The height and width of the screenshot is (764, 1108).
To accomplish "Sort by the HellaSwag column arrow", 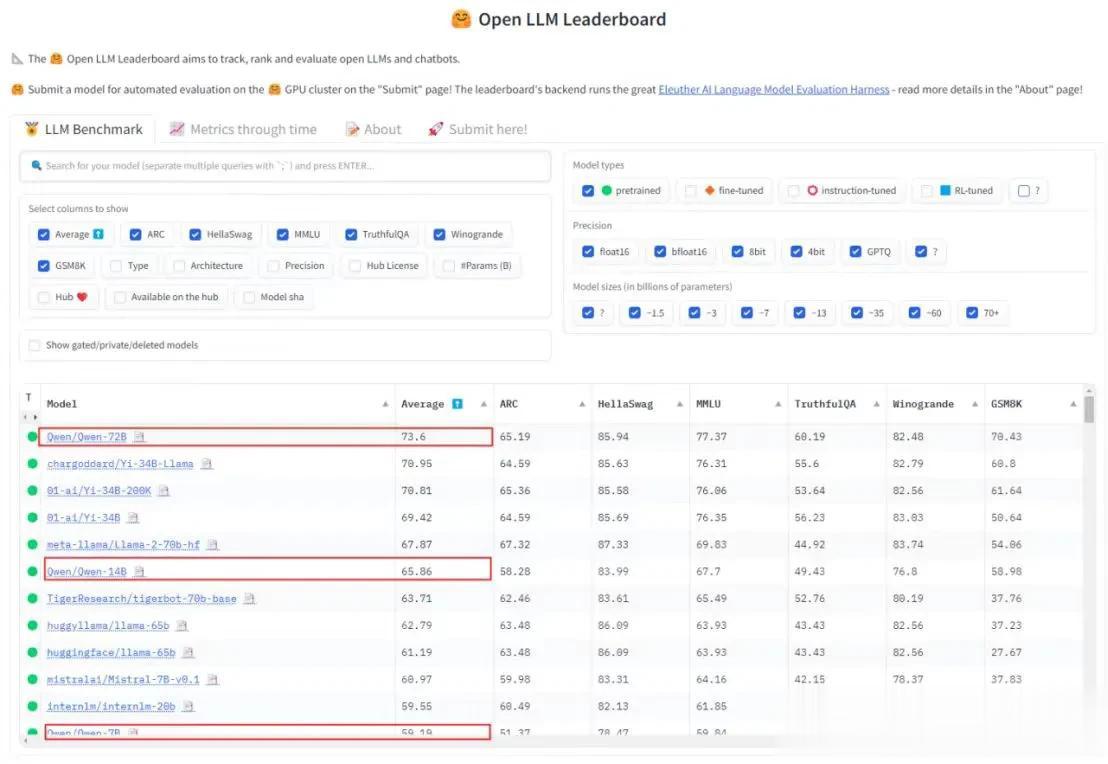I will tap(679, 404).
